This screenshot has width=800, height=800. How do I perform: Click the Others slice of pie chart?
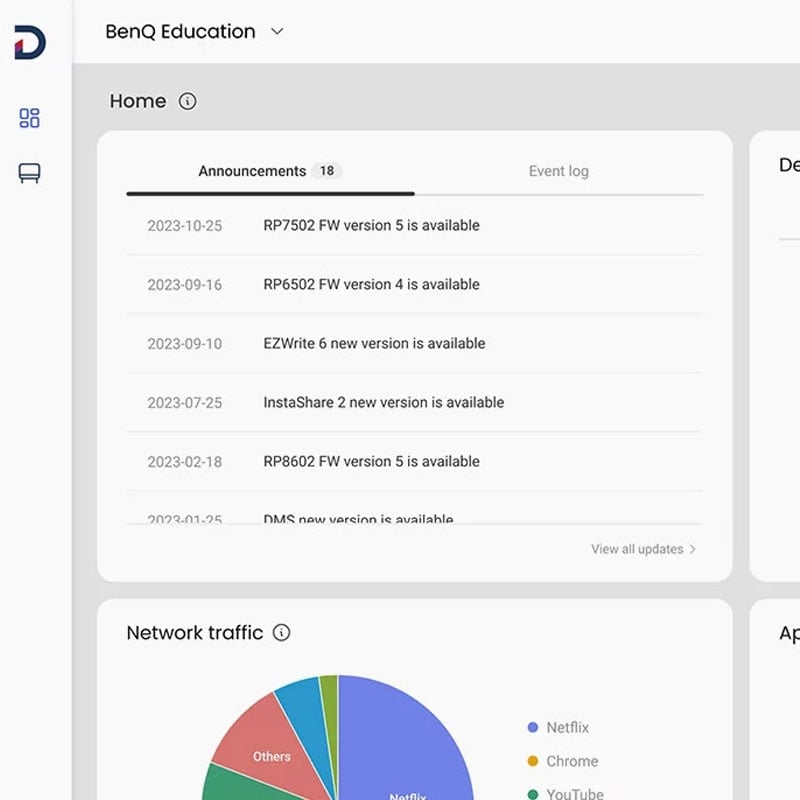coord(268,750)
